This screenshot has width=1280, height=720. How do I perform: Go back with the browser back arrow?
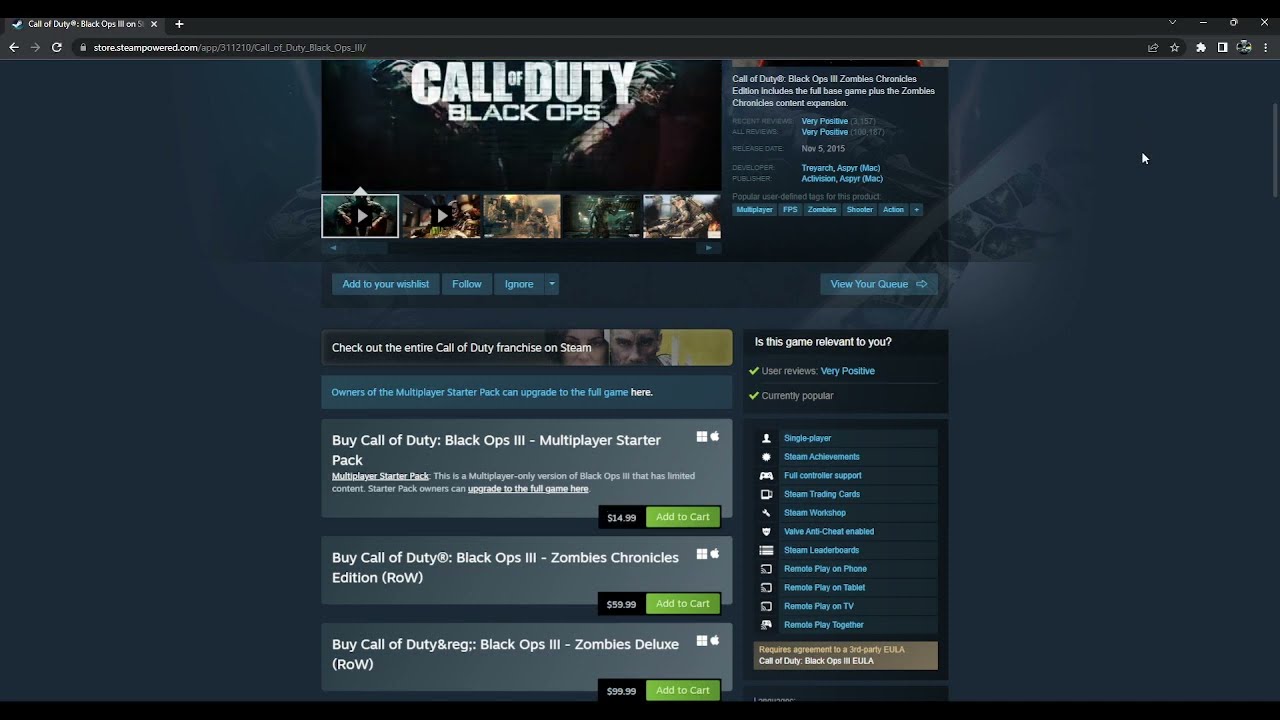[14, 47]
